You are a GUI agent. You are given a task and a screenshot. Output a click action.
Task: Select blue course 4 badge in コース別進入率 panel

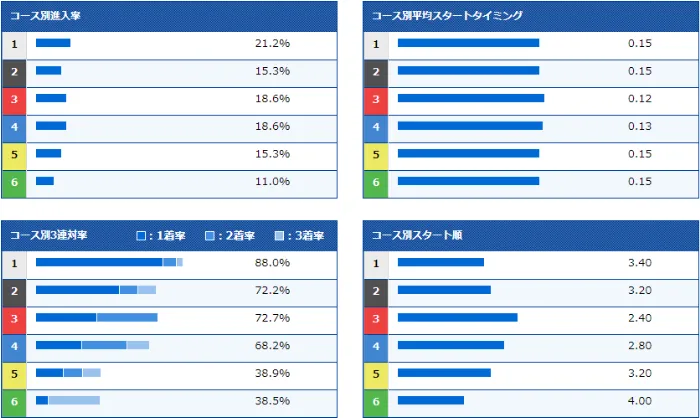15,127
